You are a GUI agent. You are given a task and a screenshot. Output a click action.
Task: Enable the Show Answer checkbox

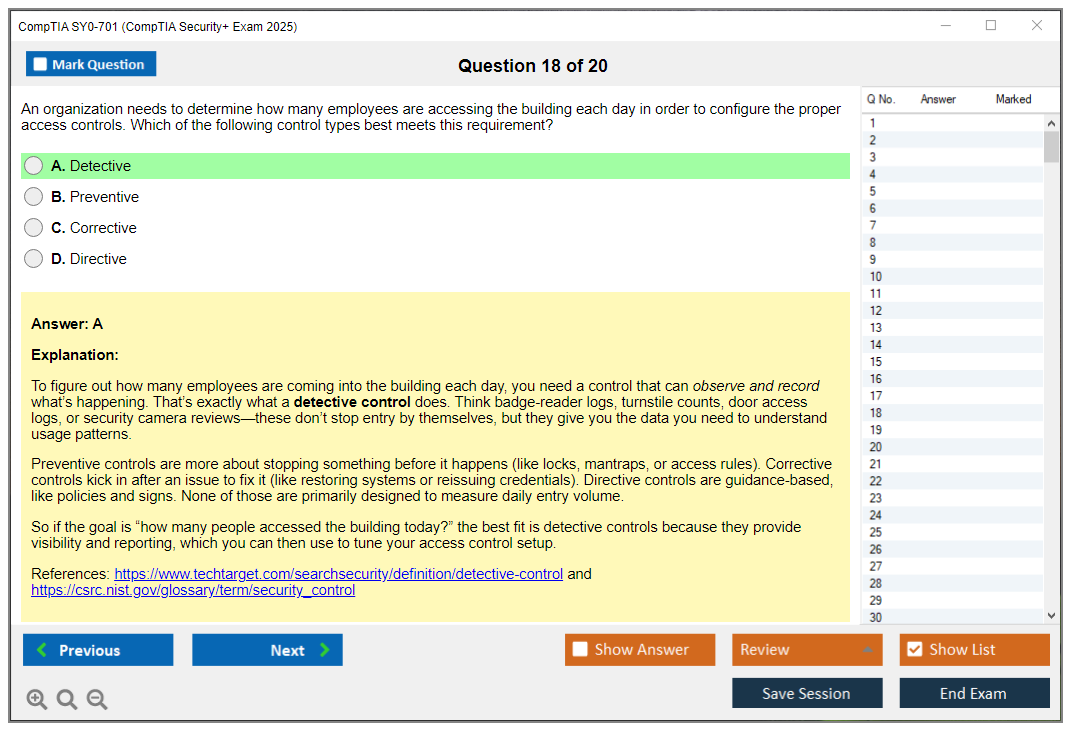[580, 649]
